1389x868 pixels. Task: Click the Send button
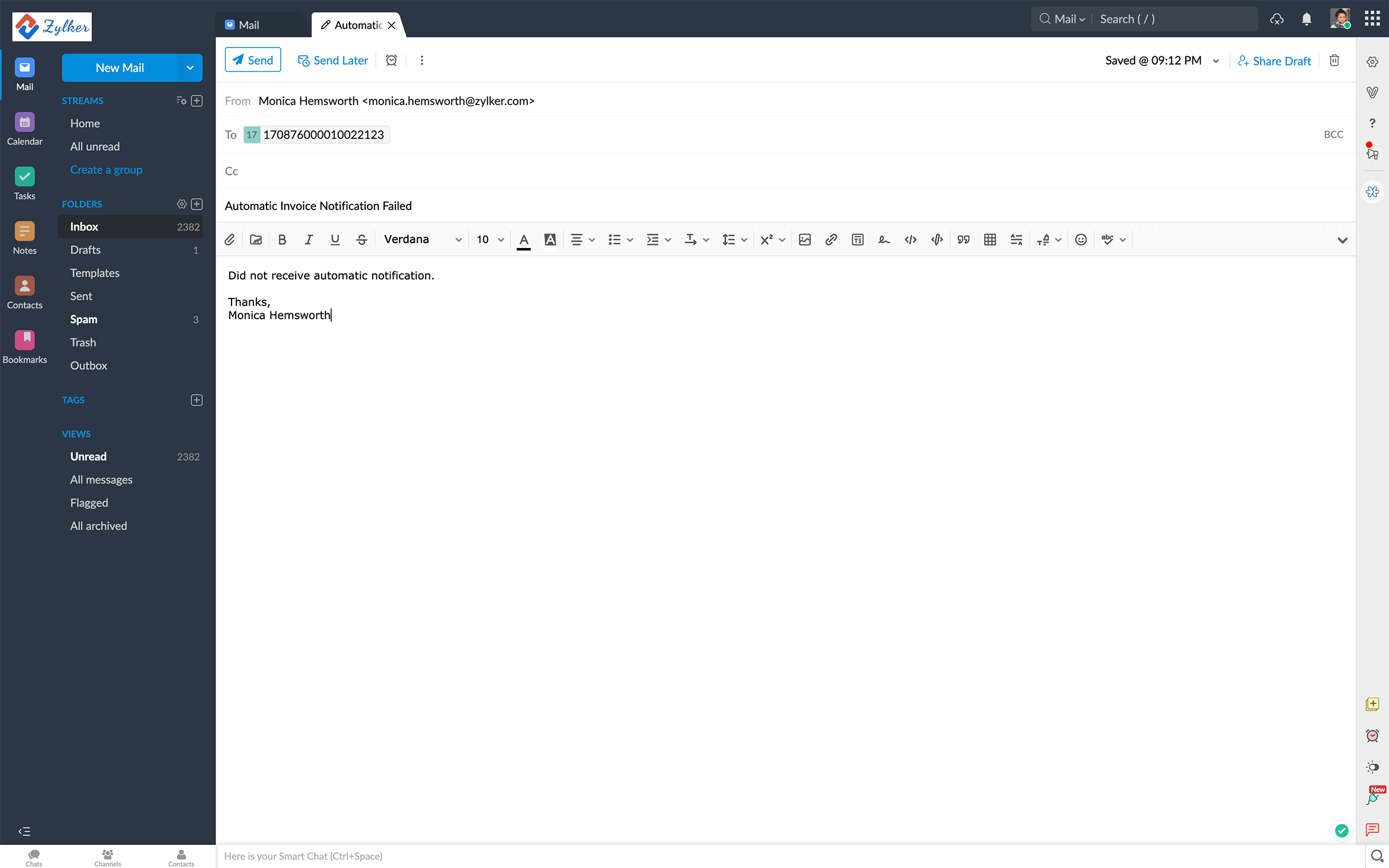(x=253, y=61)
